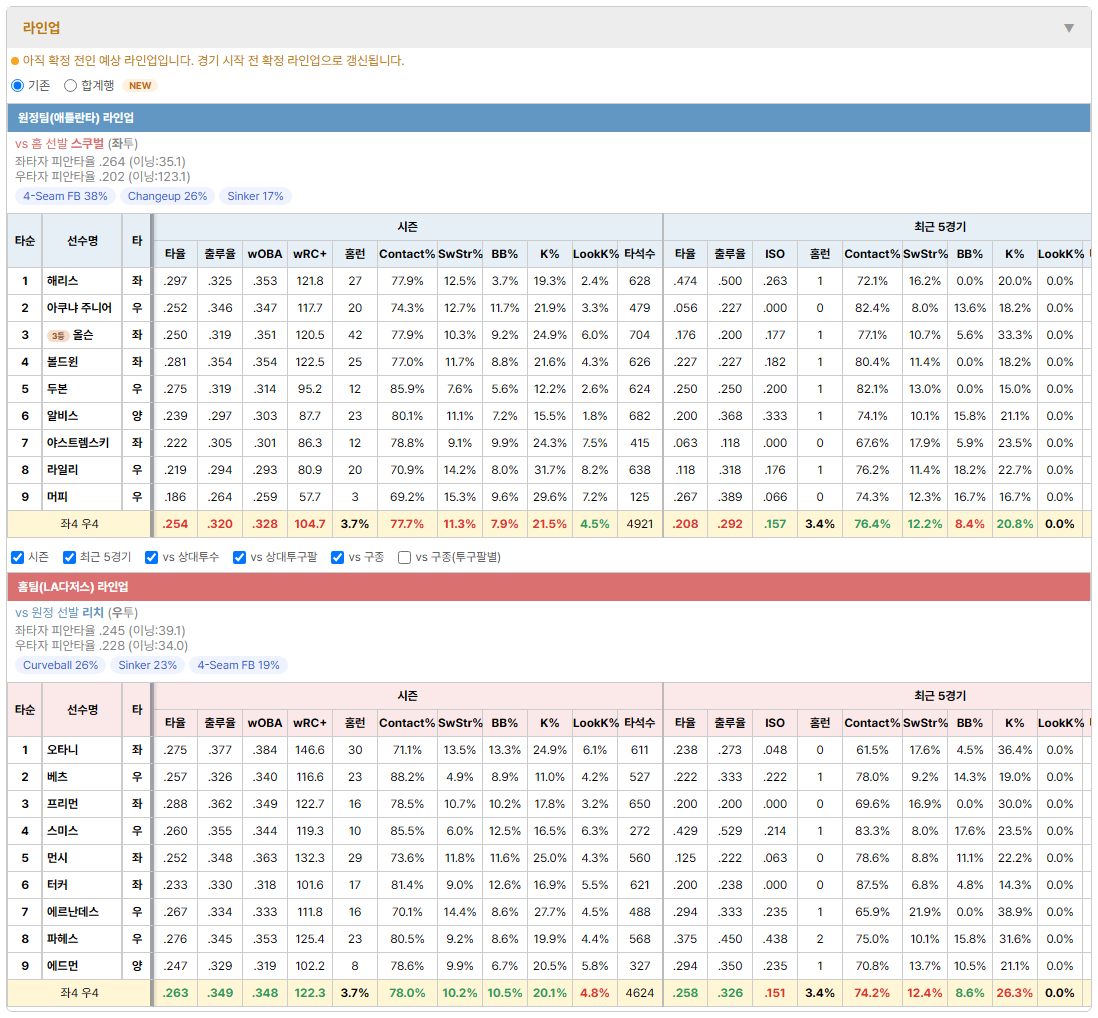Select player 스미스
The width and height of the screenshot is (1098, 1018).
click(x=62, y=831)
